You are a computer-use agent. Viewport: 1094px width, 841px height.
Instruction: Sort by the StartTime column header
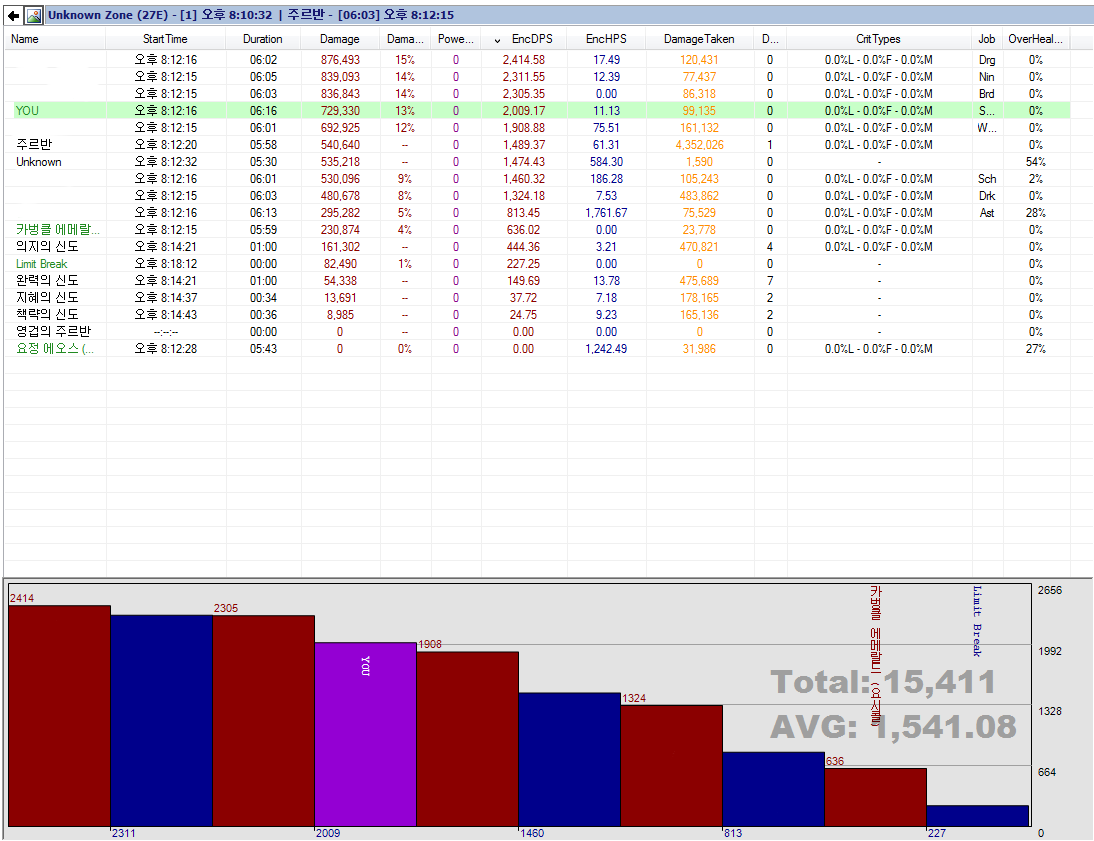[165, 39]
